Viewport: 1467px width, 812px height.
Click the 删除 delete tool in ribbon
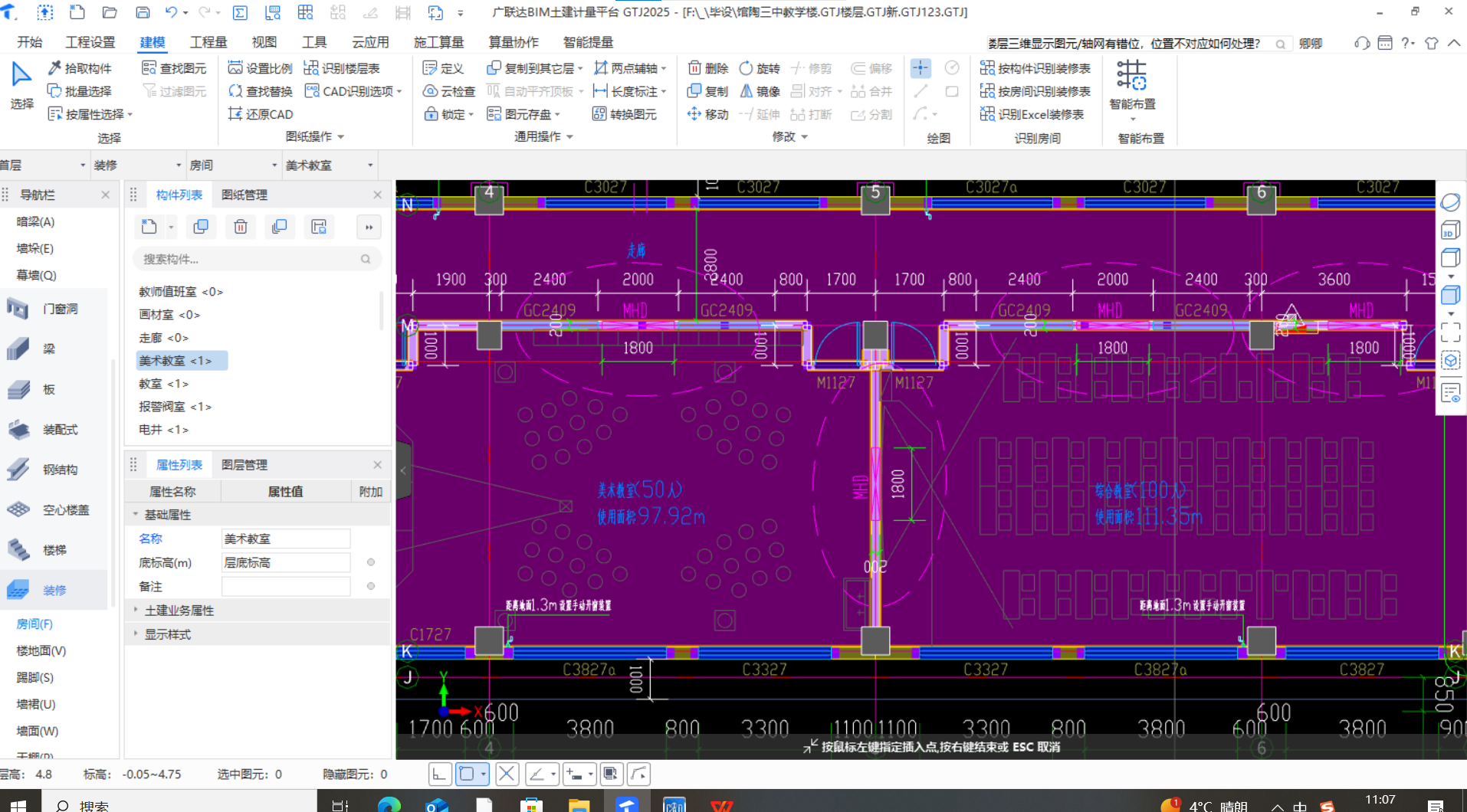pyautogui.click(x=707, y=68)
